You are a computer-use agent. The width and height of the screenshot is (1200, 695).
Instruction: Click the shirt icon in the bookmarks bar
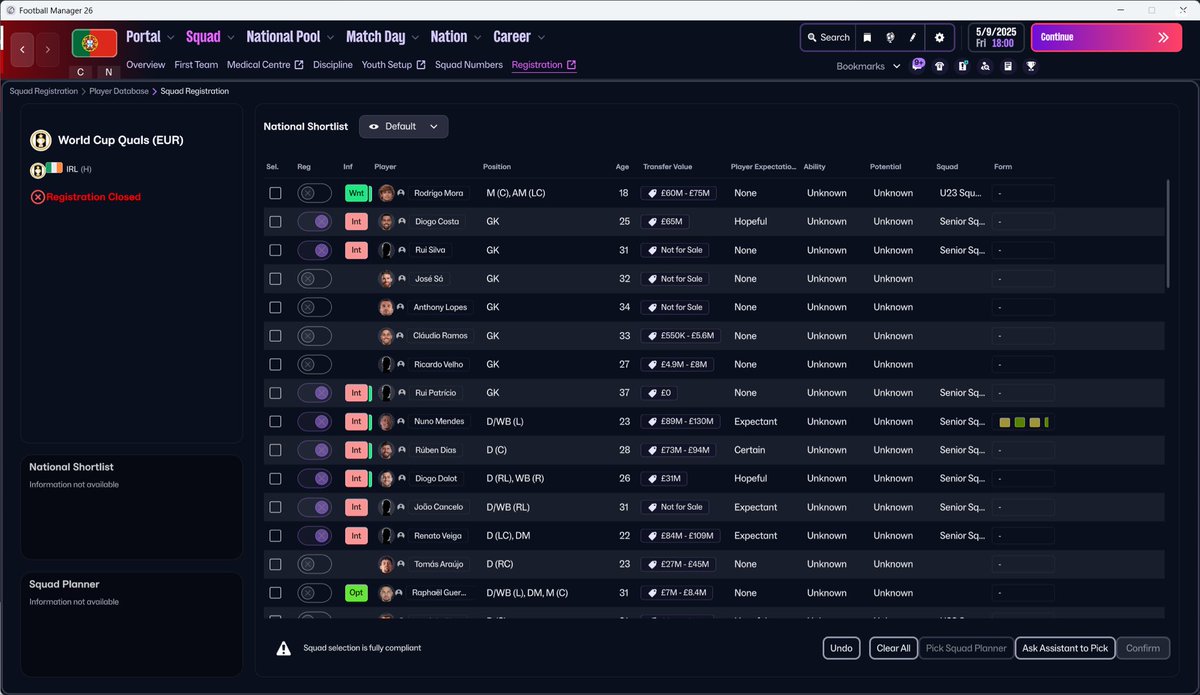pyautogui.click(x=940, y=66)
